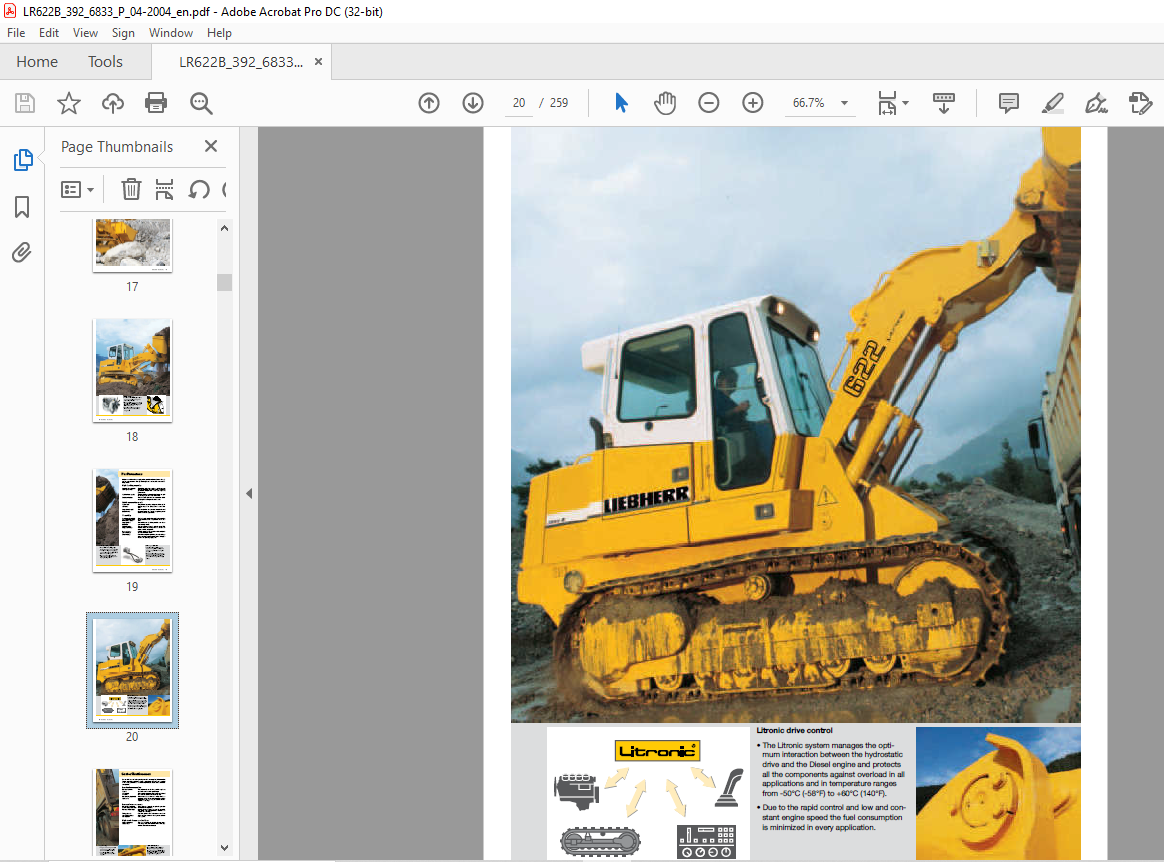This screenshot has width=1164, height=862.
Task: Delete selected page with trash icon
Action: (x=131, y=189)
